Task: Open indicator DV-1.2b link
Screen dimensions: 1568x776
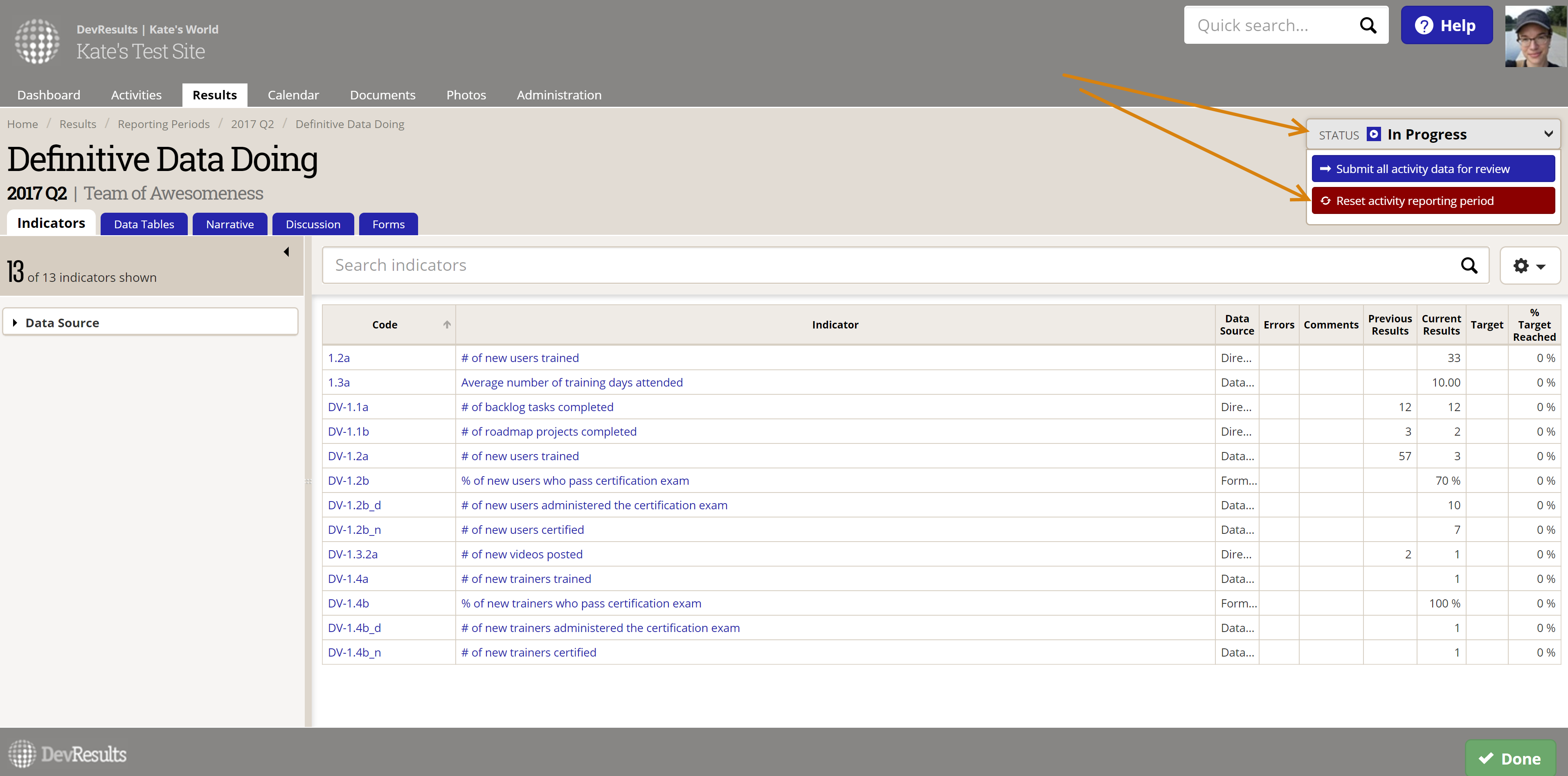Action: [x=348, y=480]
